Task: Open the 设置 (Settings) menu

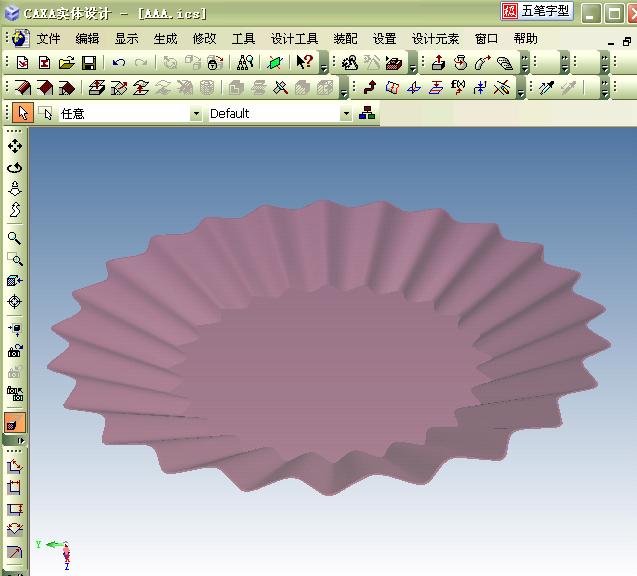Action: point(384,39)
